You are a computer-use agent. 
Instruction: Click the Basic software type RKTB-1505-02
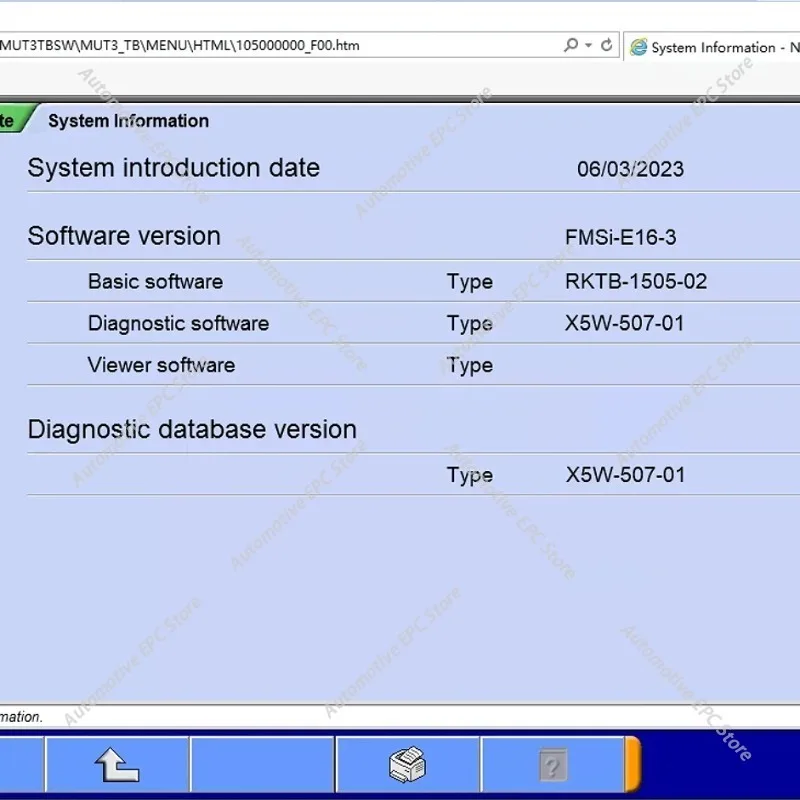tap(635, 282)
